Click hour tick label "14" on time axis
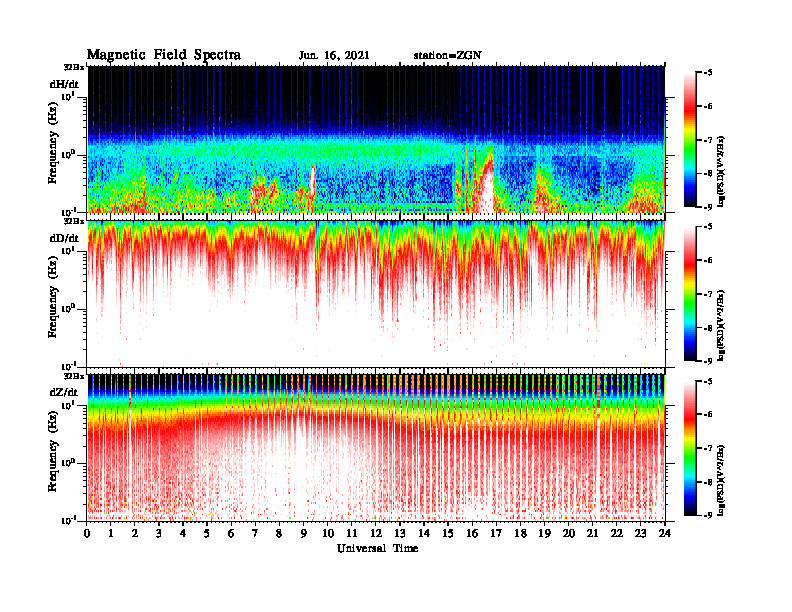This screenshot has height=612, width=792. [x=424, y=534]
